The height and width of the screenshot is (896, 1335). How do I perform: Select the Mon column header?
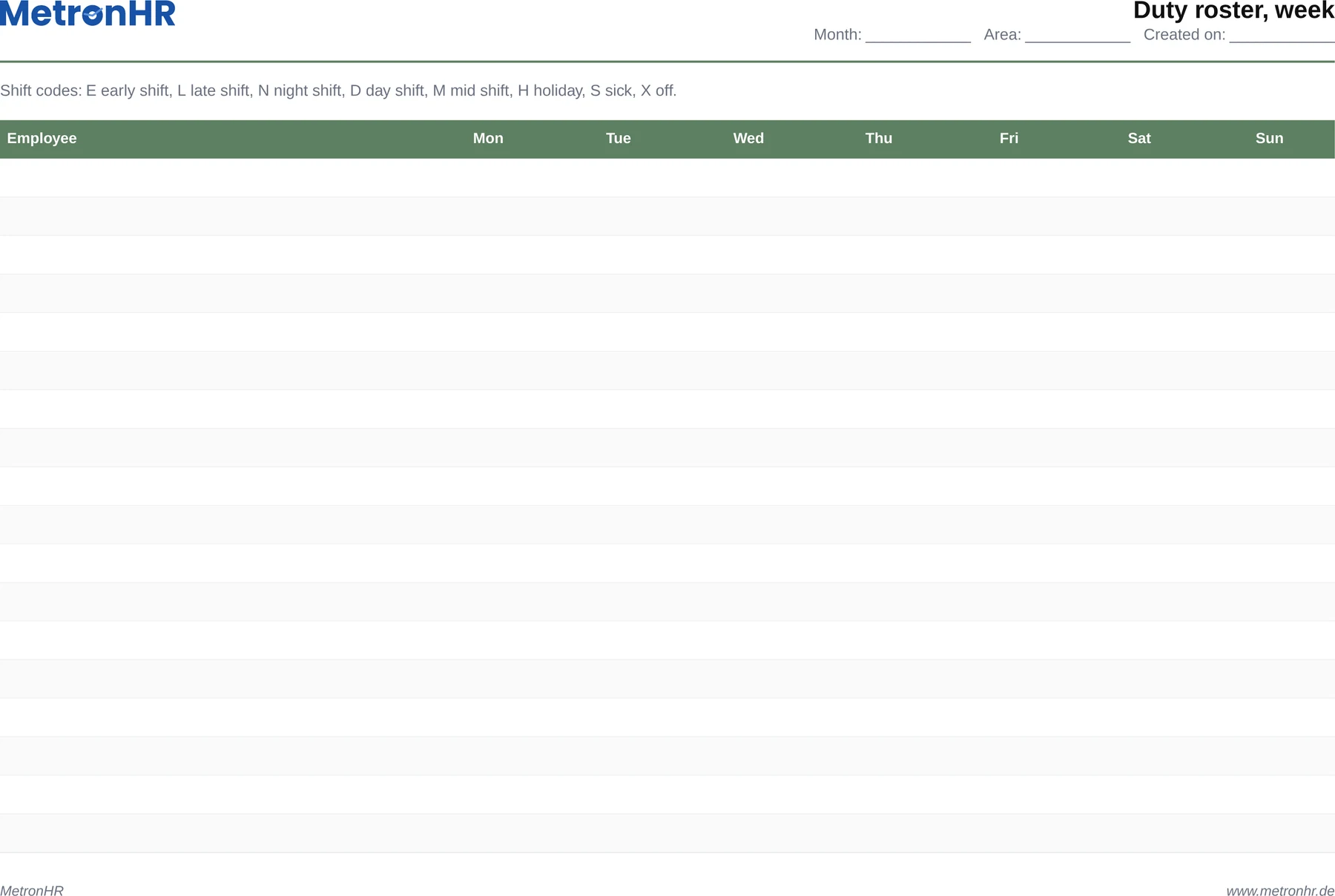click(x=488, y=139)
